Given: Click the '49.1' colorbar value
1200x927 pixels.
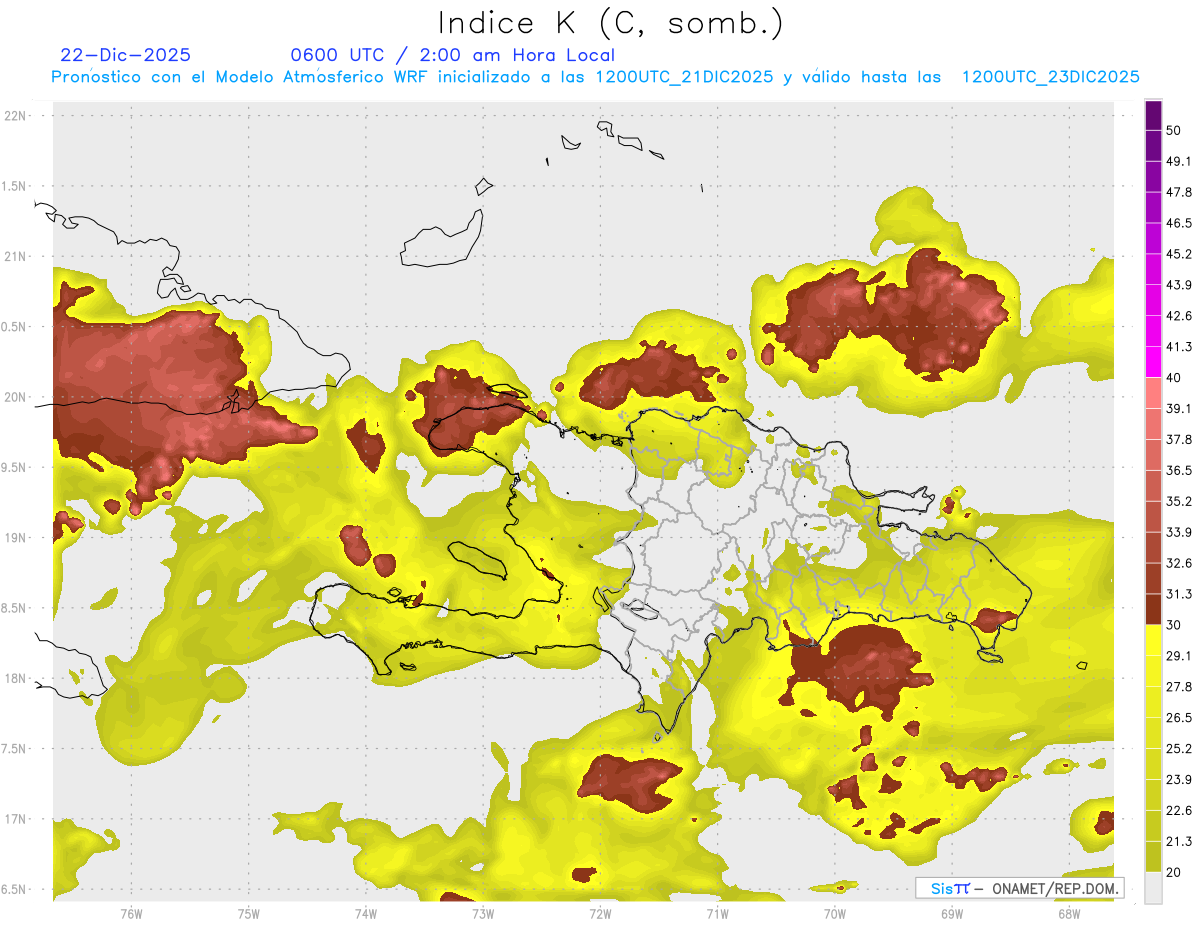Looking at the screenshot, I should (1179, 161).
